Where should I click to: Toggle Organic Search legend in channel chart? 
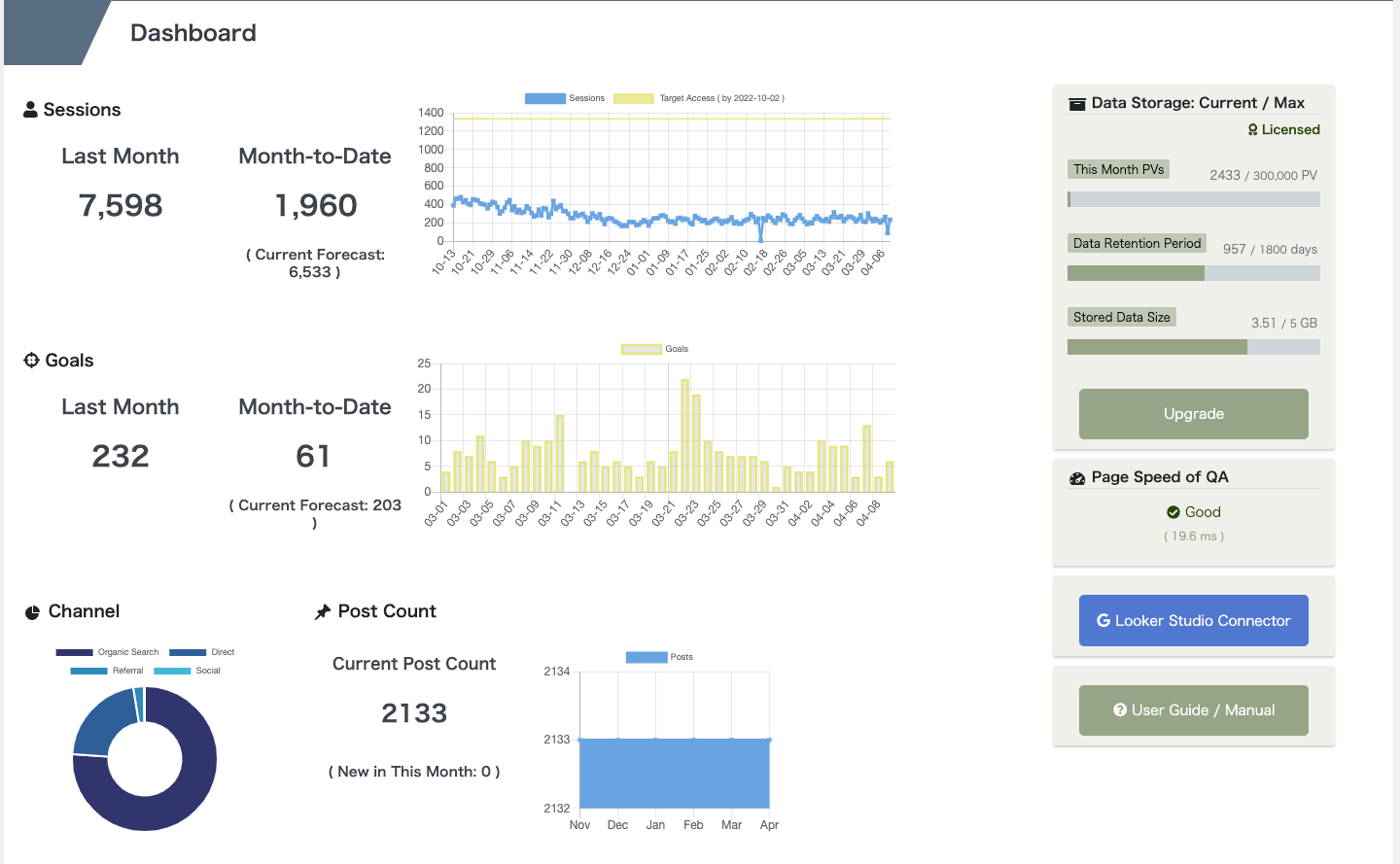107,652
